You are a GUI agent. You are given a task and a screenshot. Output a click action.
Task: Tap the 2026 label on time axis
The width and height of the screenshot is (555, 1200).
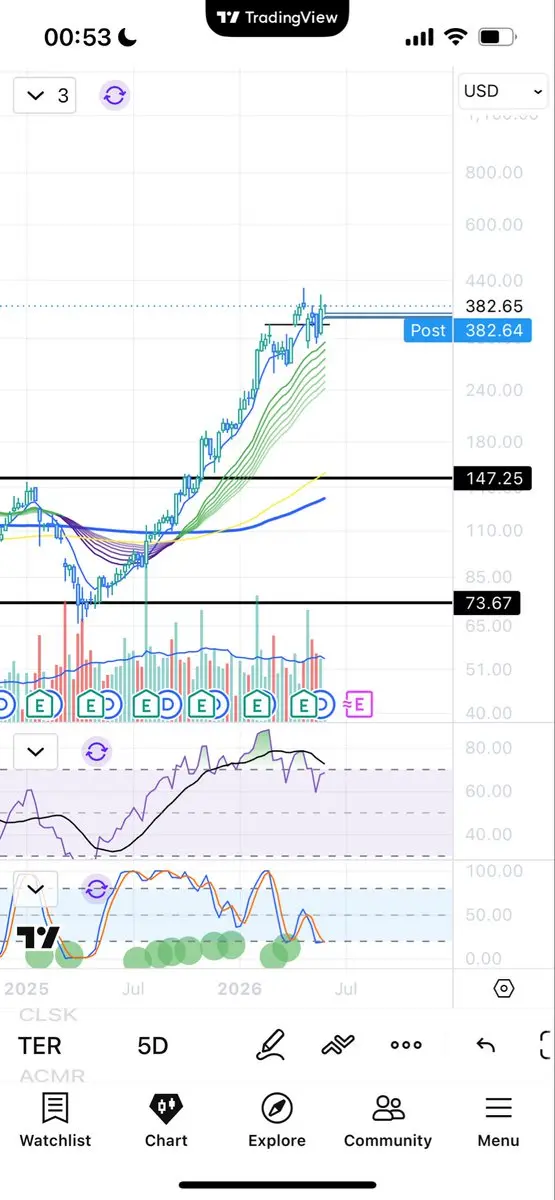[x=240, y=989]
